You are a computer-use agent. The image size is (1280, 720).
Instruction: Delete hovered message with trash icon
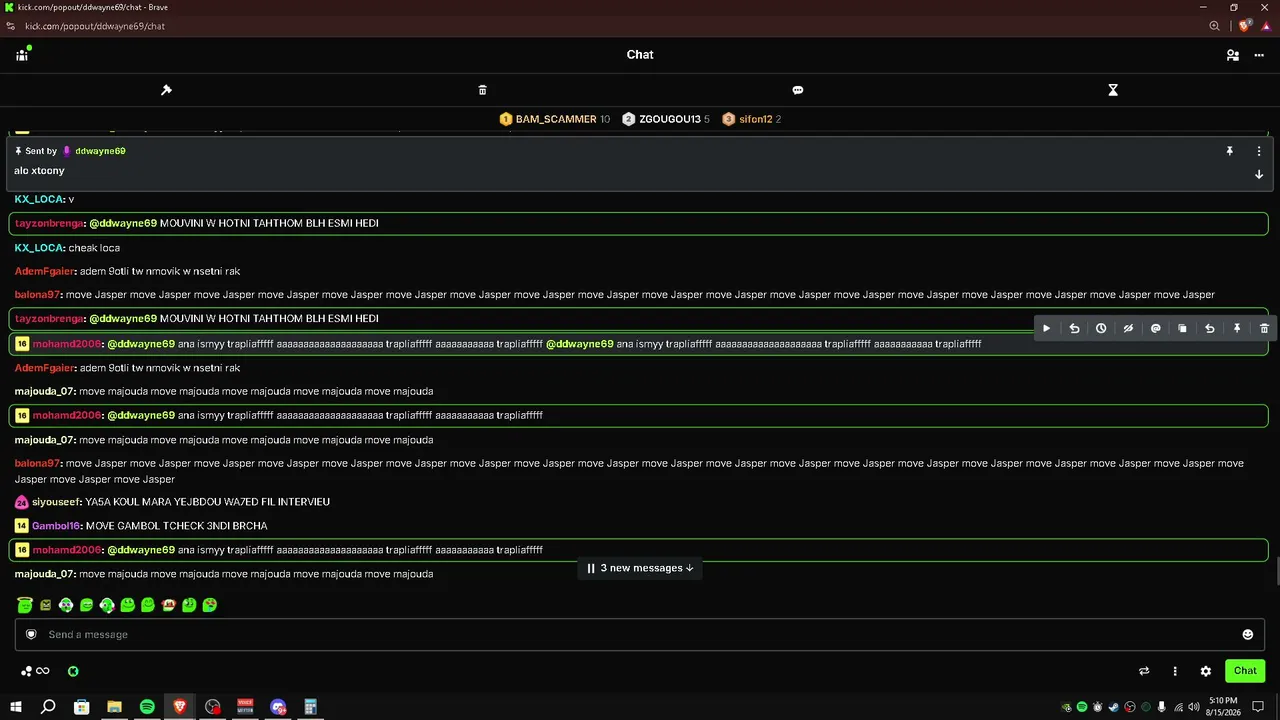click(x=1264, y=328)
